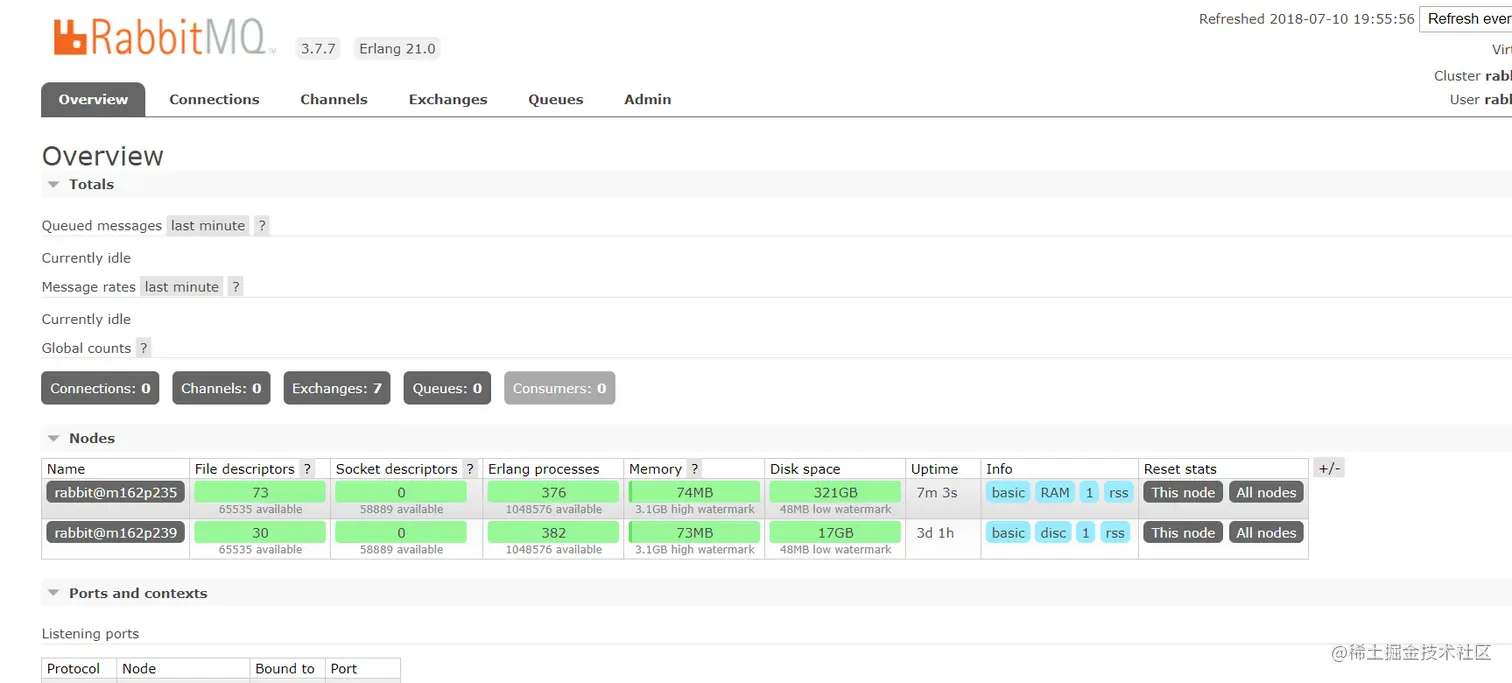Click the Disk space column header
The height and width of the screenshot is (683, 1512).
(805, 469)
